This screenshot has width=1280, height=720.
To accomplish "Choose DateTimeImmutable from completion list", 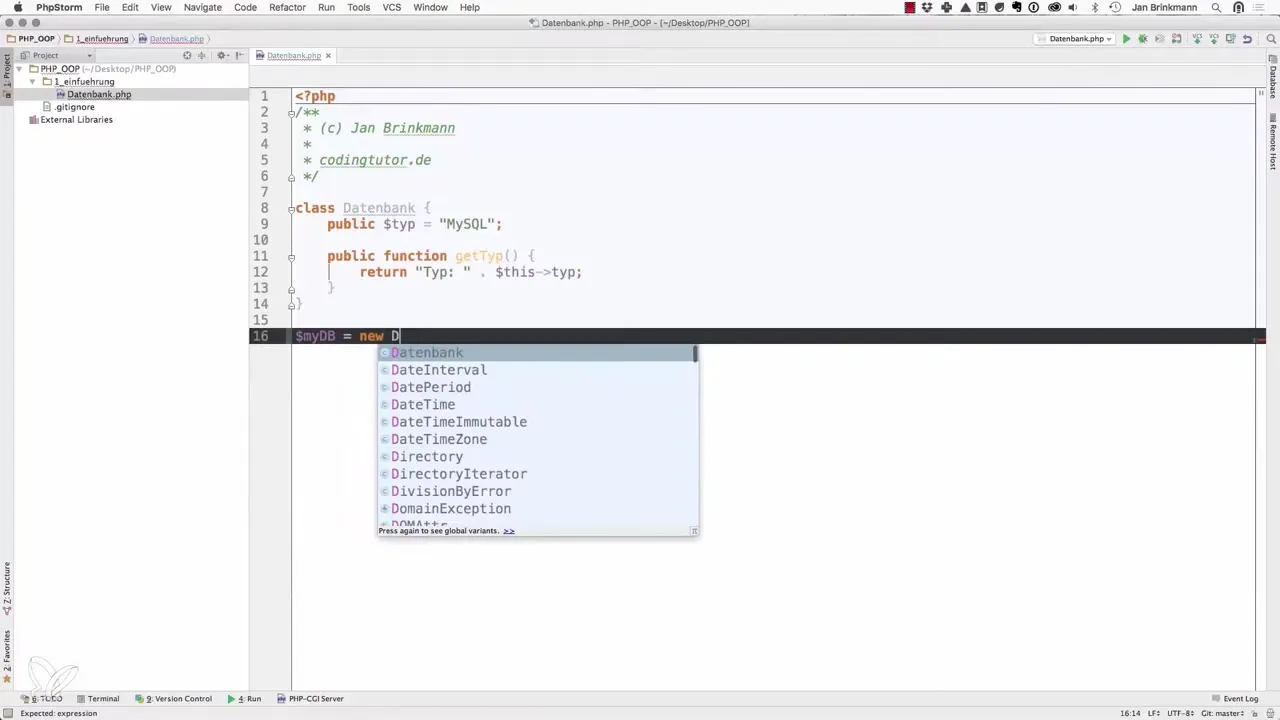I will 537,422.
